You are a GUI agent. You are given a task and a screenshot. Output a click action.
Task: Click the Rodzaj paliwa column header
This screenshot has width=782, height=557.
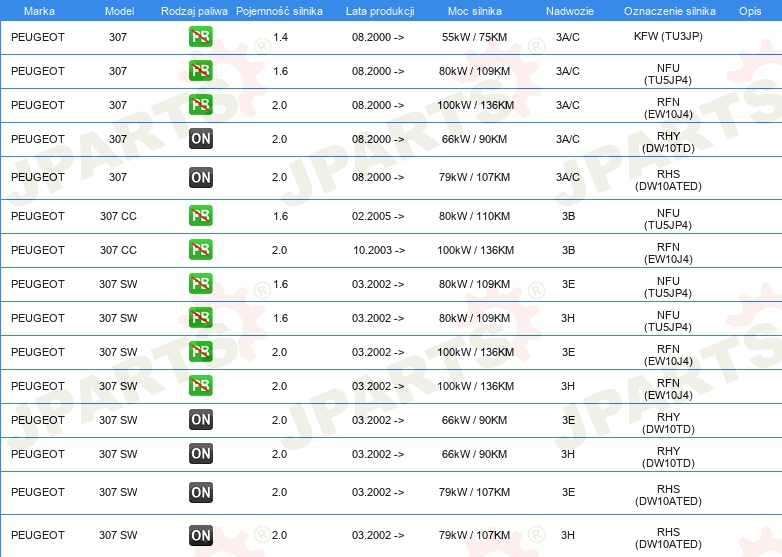[194, 11]
